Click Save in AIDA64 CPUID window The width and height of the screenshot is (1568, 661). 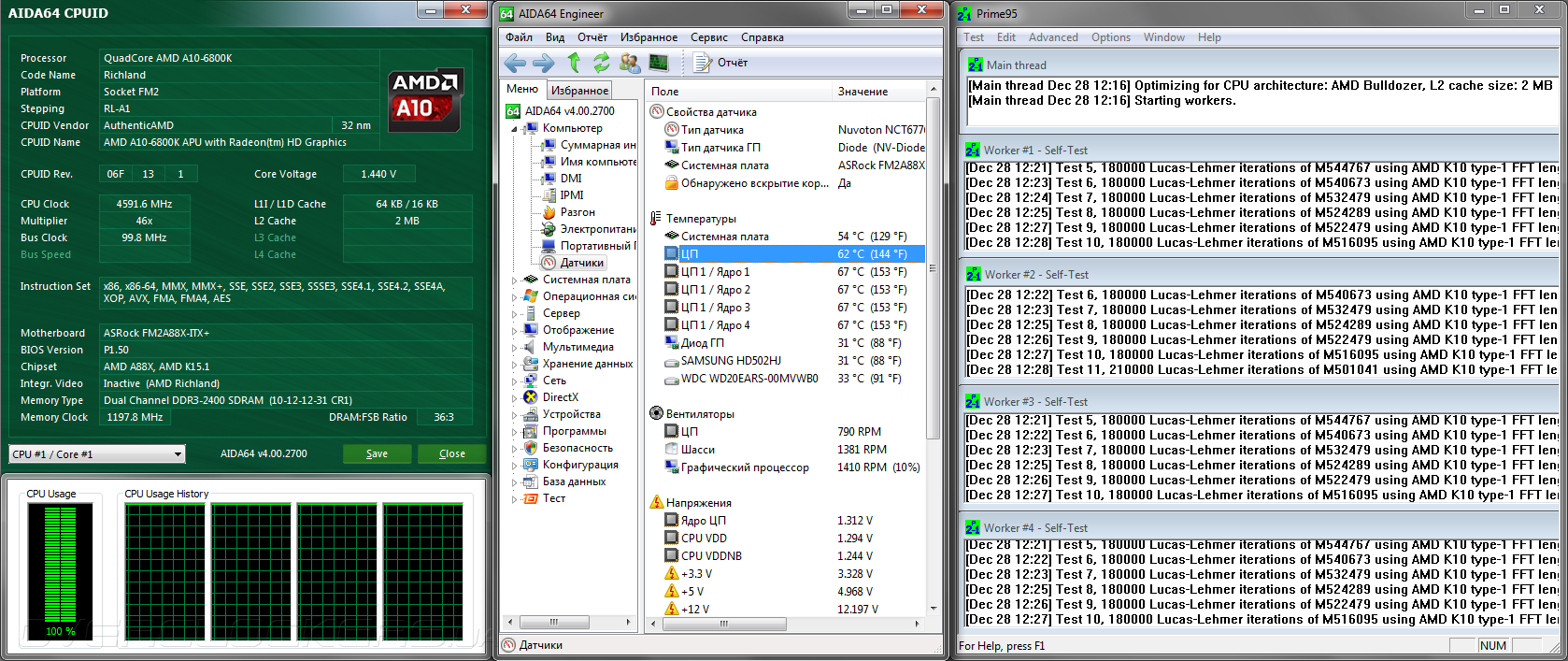(377, 453)
